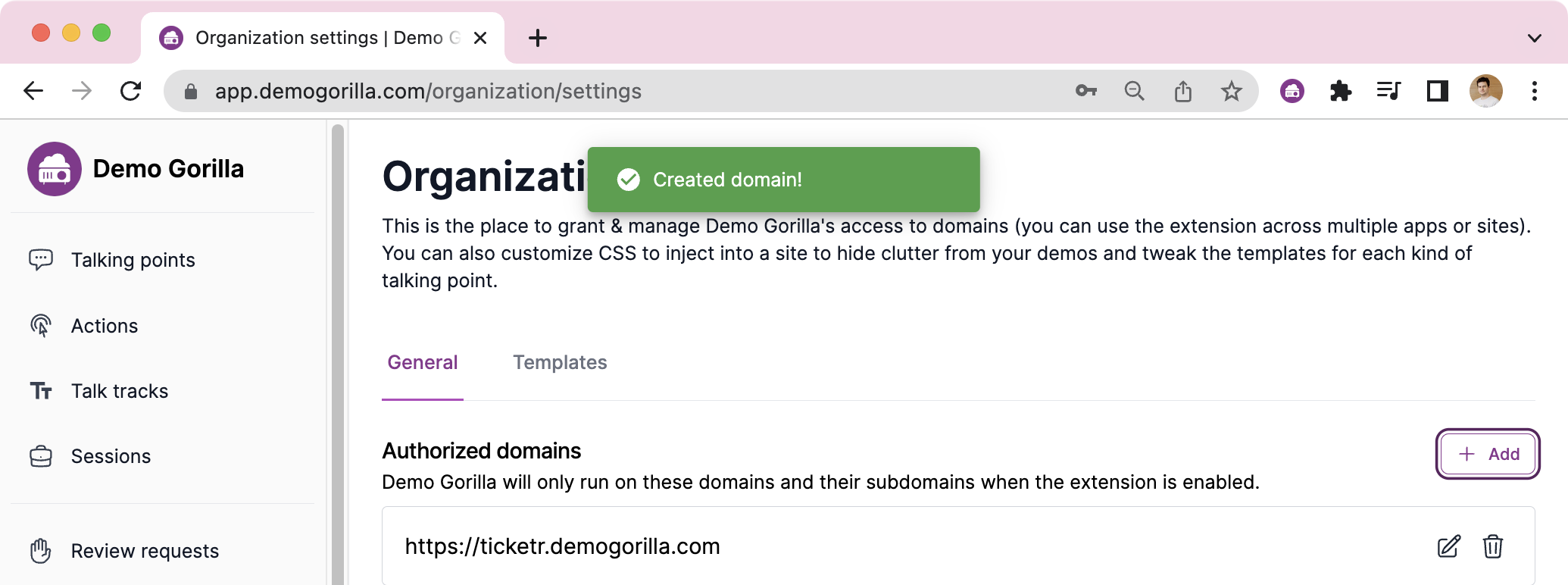
Task: Switch to the Templates tab
Action: 560,362
